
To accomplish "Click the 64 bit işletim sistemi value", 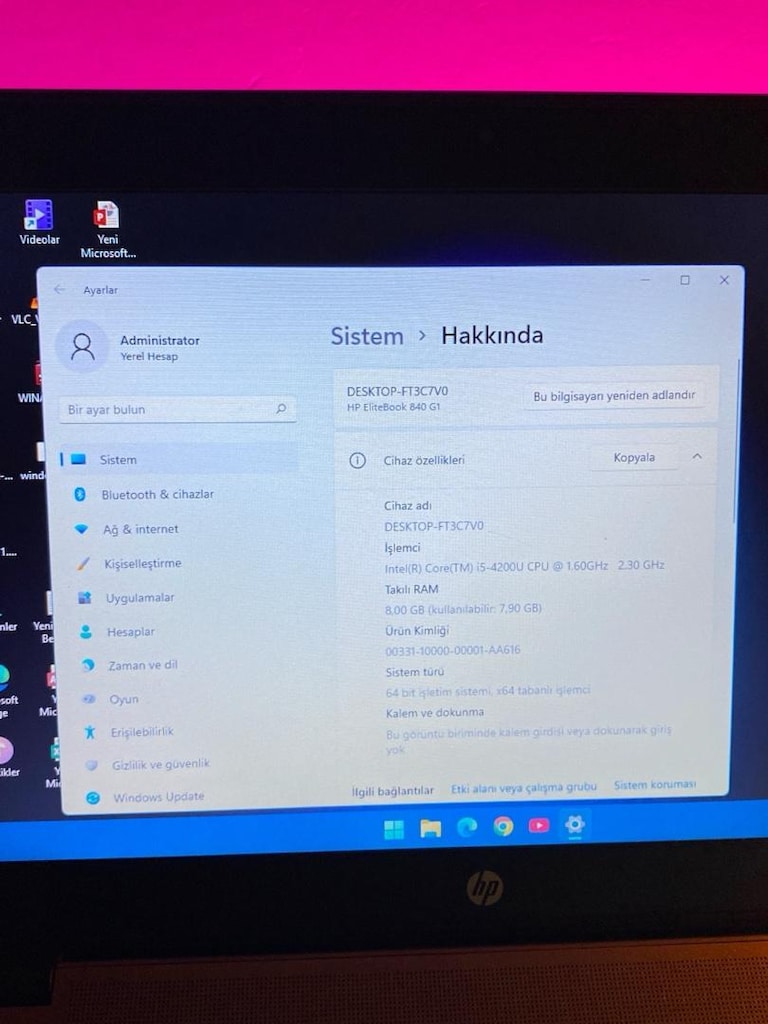I will pos(488,691).
